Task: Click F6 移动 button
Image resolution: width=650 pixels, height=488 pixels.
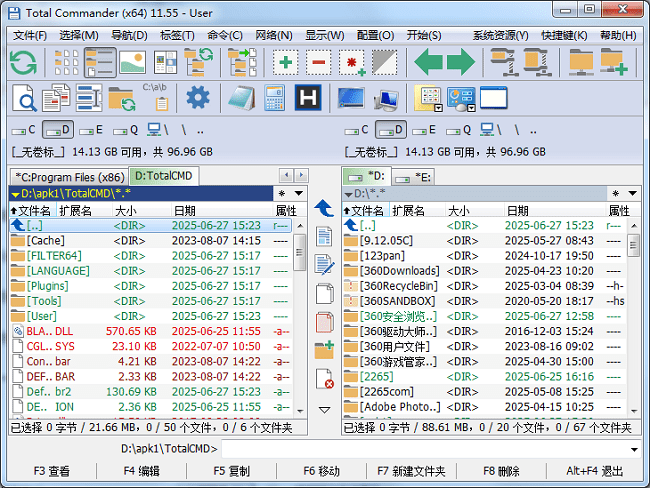Action: tap(321, 471)
